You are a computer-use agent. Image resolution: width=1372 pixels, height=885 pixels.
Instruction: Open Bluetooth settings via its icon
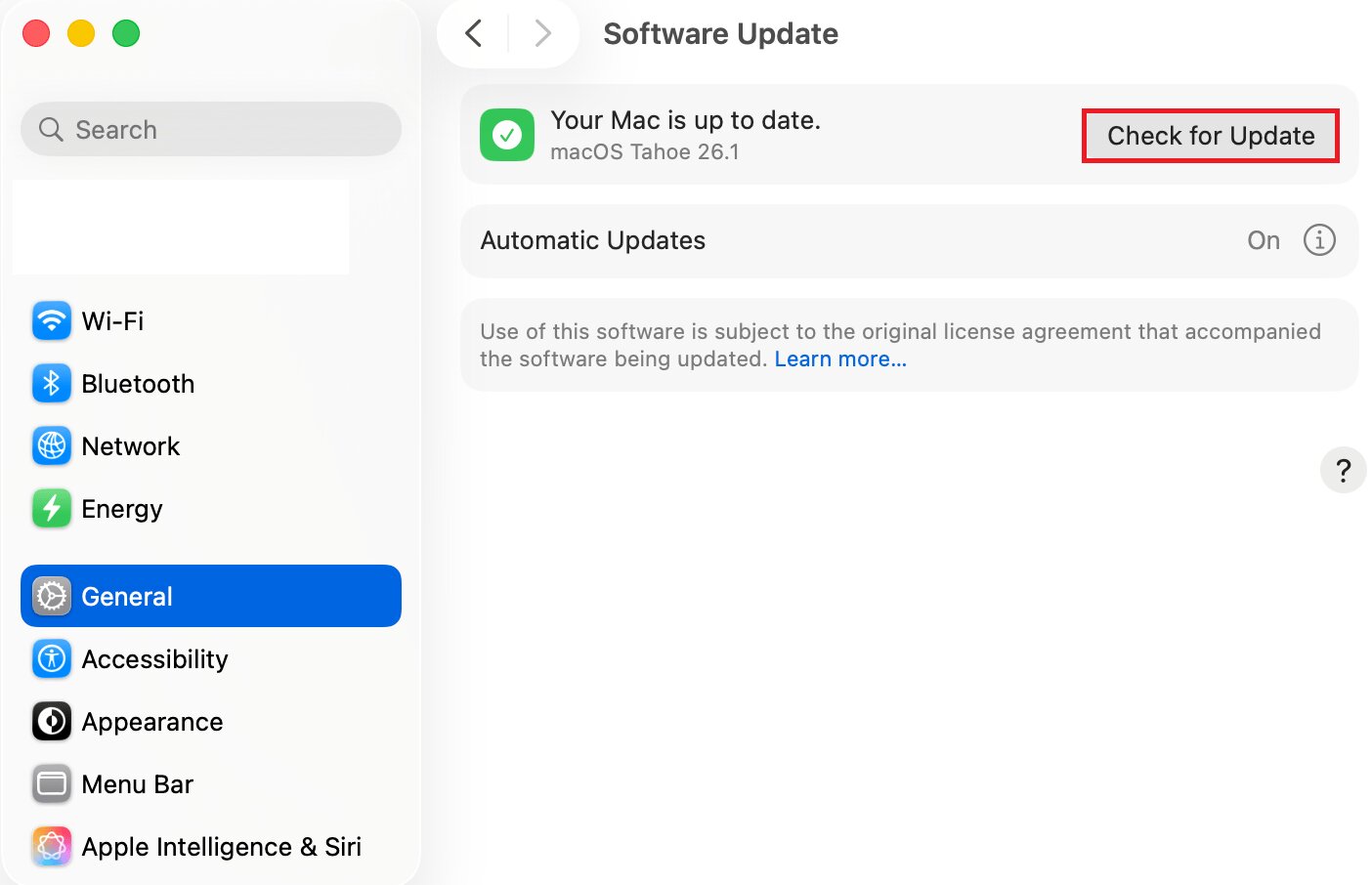51,383
